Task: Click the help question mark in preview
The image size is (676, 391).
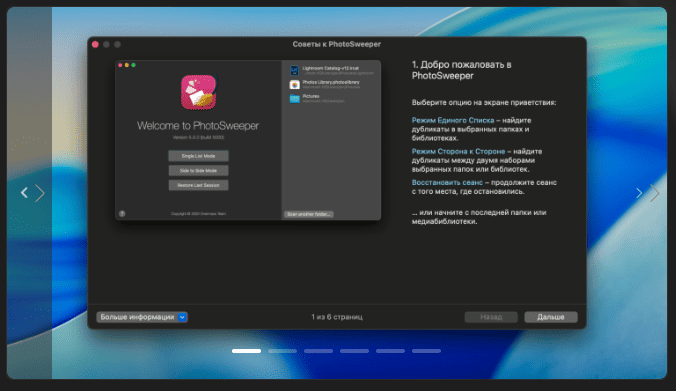Action: coord(122,214)
